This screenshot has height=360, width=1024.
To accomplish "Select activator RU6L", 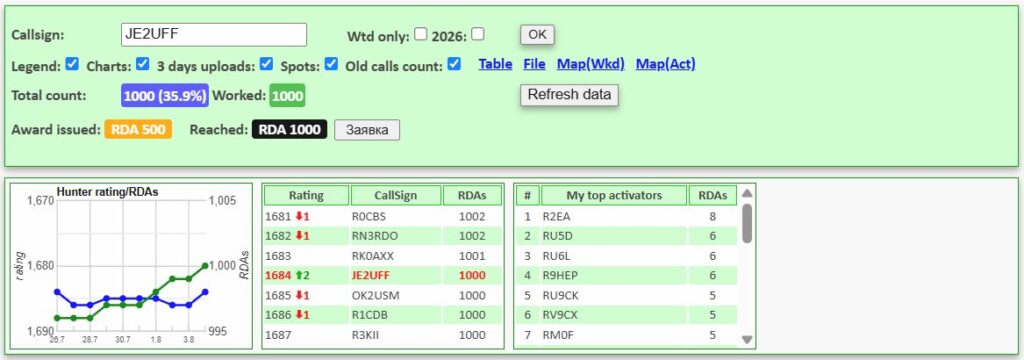I will coord(556,256).
